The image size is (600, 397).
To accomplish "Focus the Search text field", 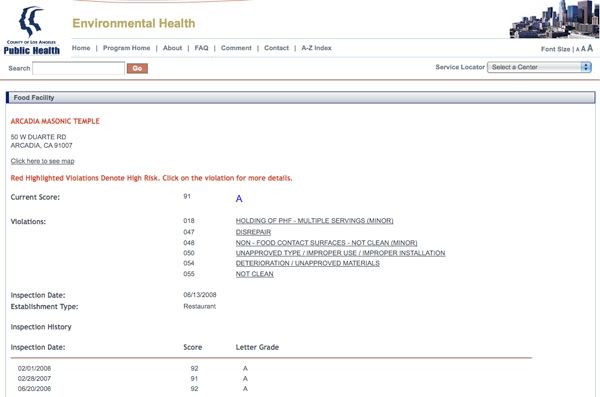I will pos(78,68).
